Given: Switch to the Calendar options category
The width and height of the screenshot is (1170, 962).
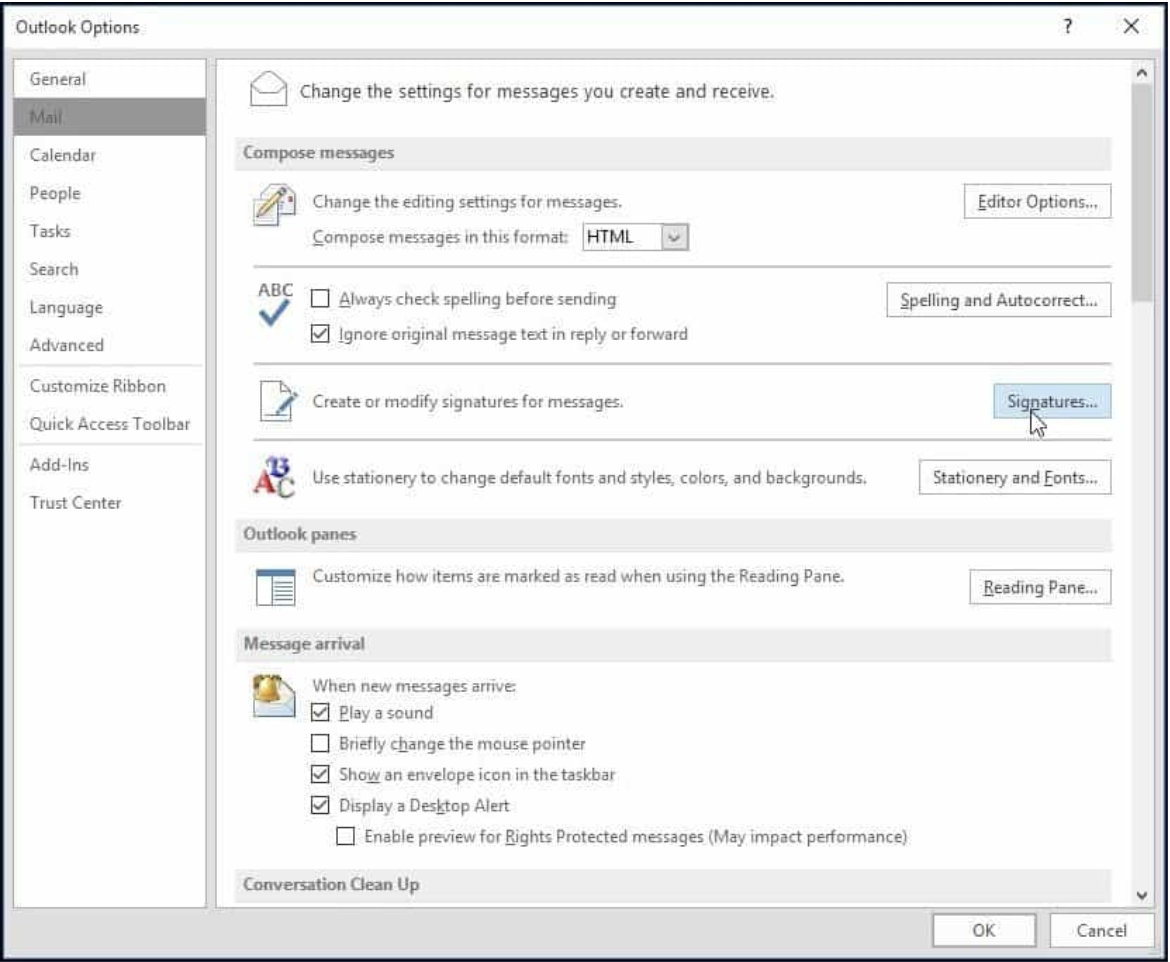Looking at the screenshot, I should (x=56, y=155).
